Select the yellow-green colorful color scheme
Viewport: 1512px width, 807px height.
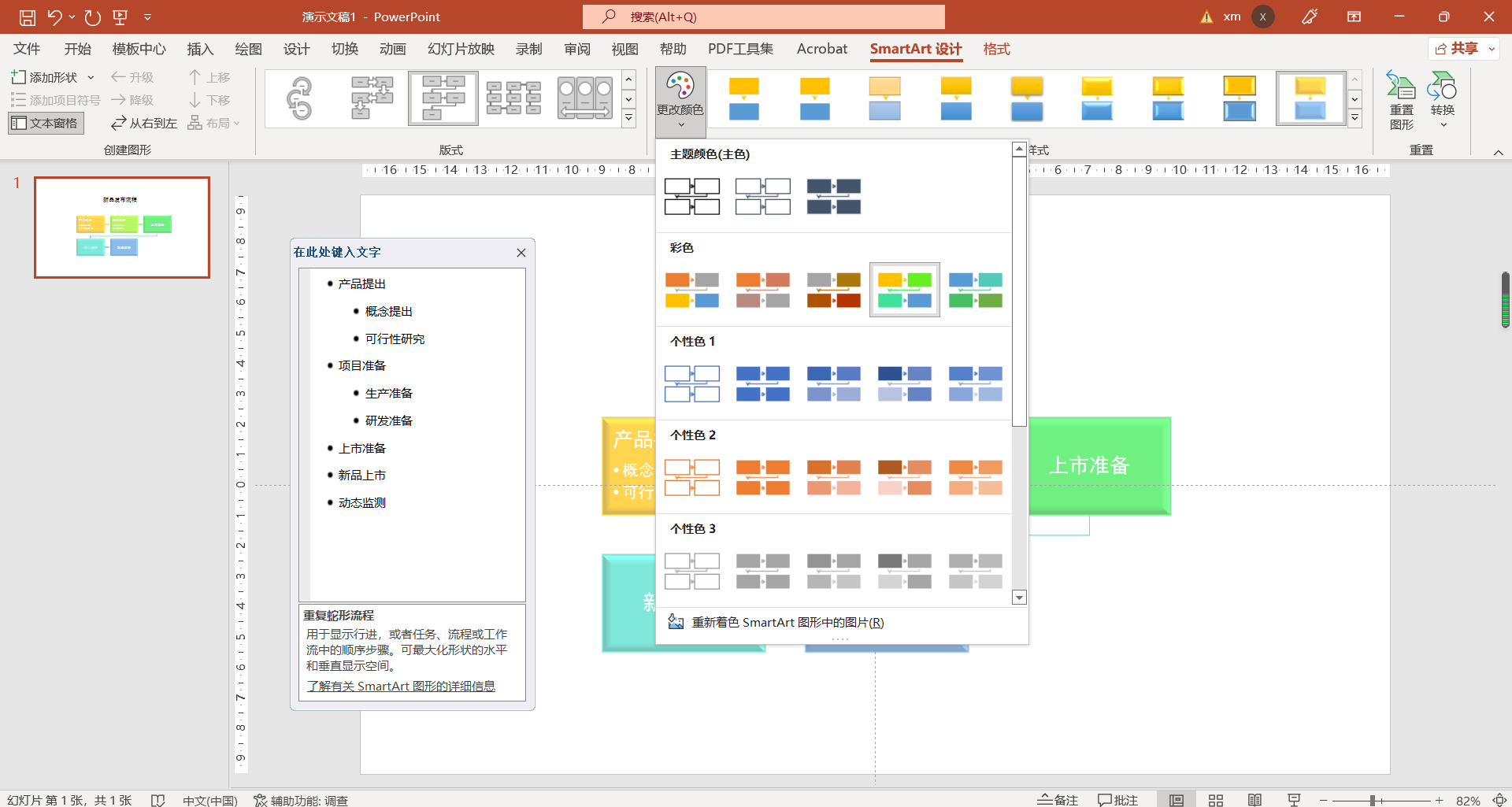(904, 290)
